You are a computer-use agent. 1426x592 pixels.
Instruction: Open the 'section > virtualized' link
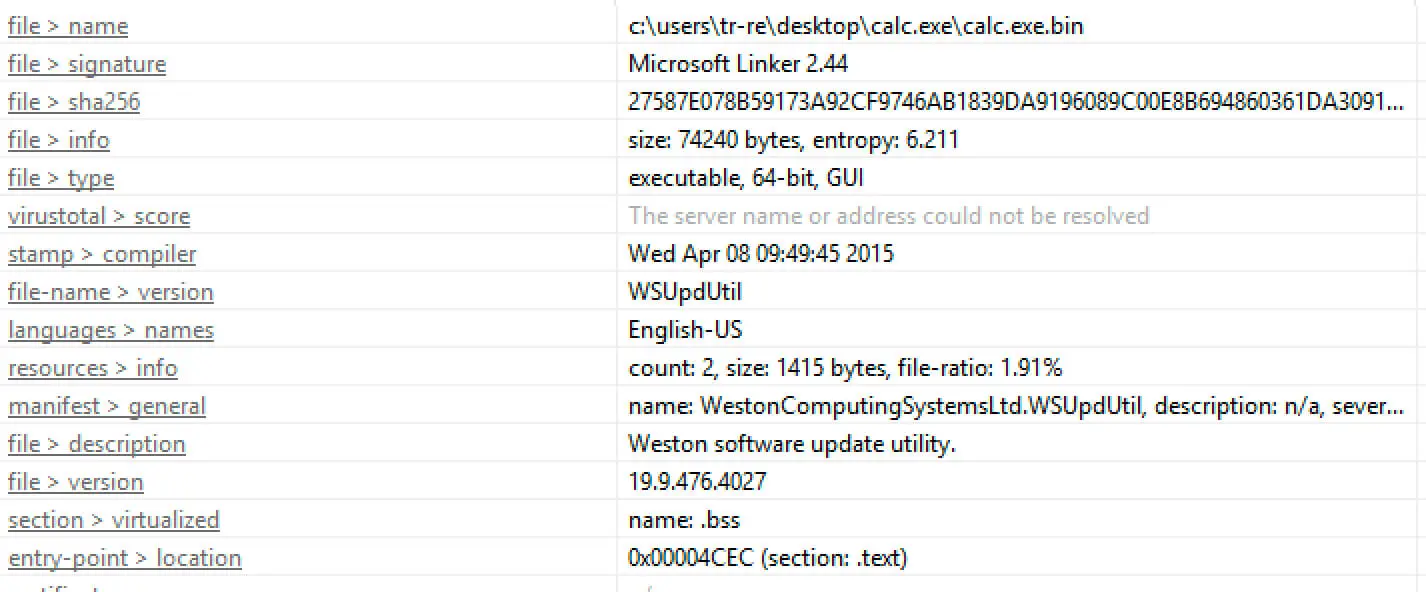(x=114, y=521)
